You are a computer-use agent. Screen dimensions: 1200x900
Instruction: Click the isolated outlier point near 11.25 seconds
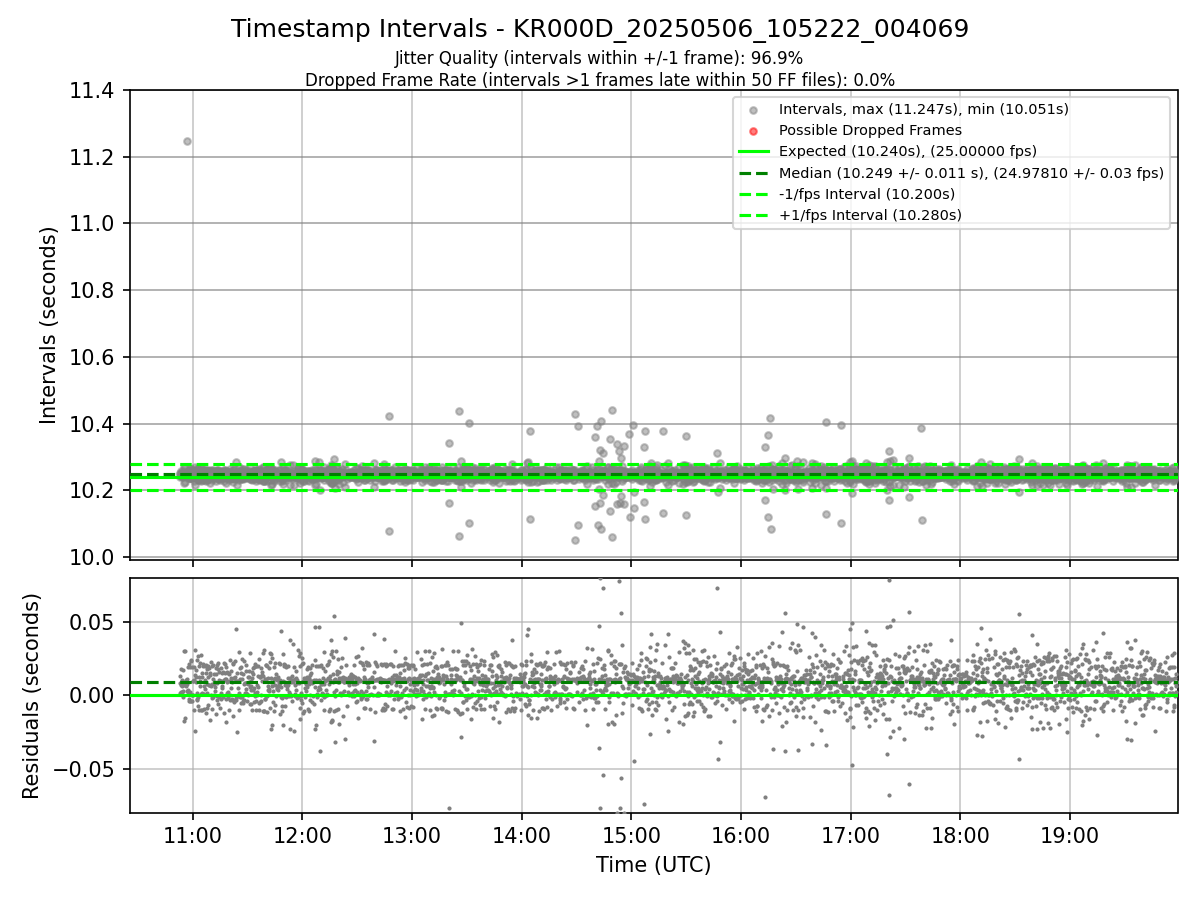click(187, 141)
